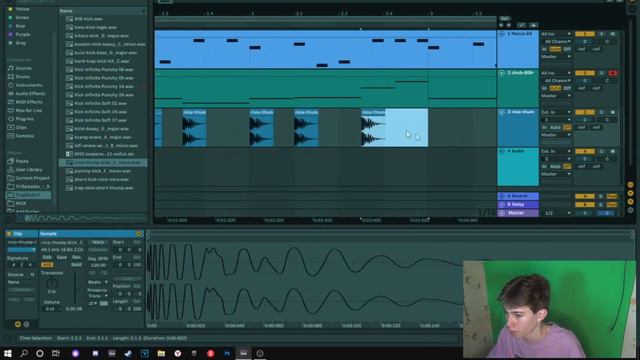Fold track 3 with its unfold button
This screenshot has width=640, height=360.
point(502,112)
